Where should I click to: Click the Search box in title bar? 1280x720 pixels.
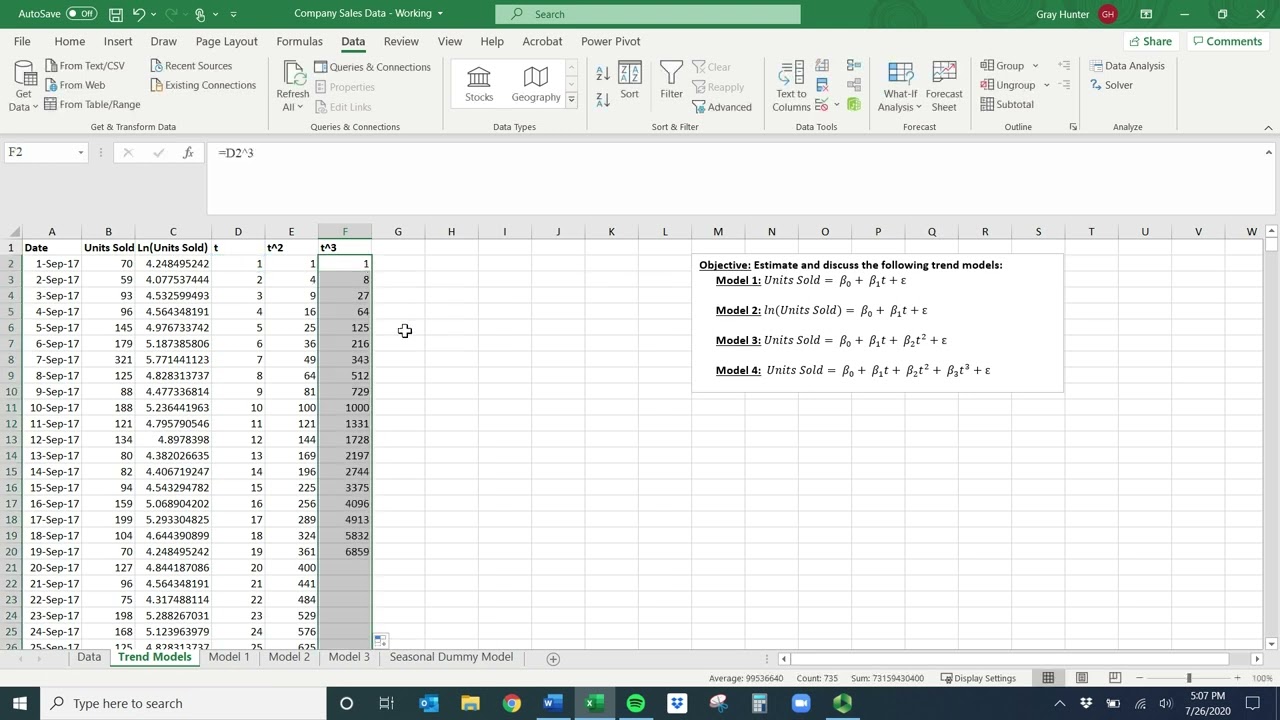[x=648, y=14]
